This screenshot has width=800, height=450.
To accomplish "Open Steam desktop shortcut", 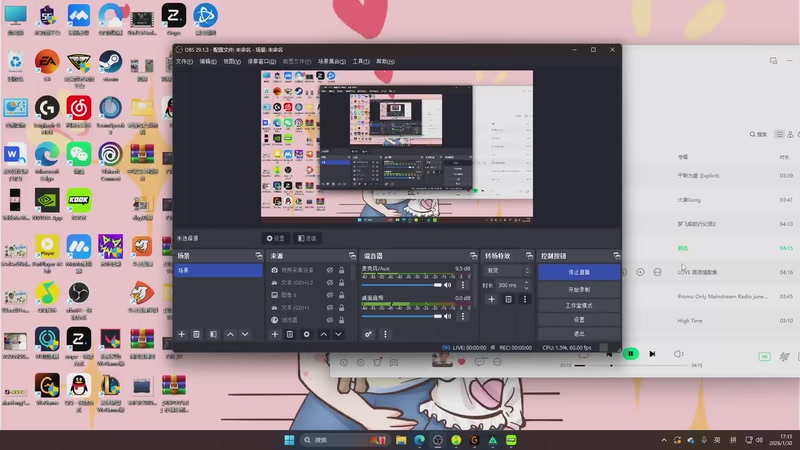I will (110, 66).
